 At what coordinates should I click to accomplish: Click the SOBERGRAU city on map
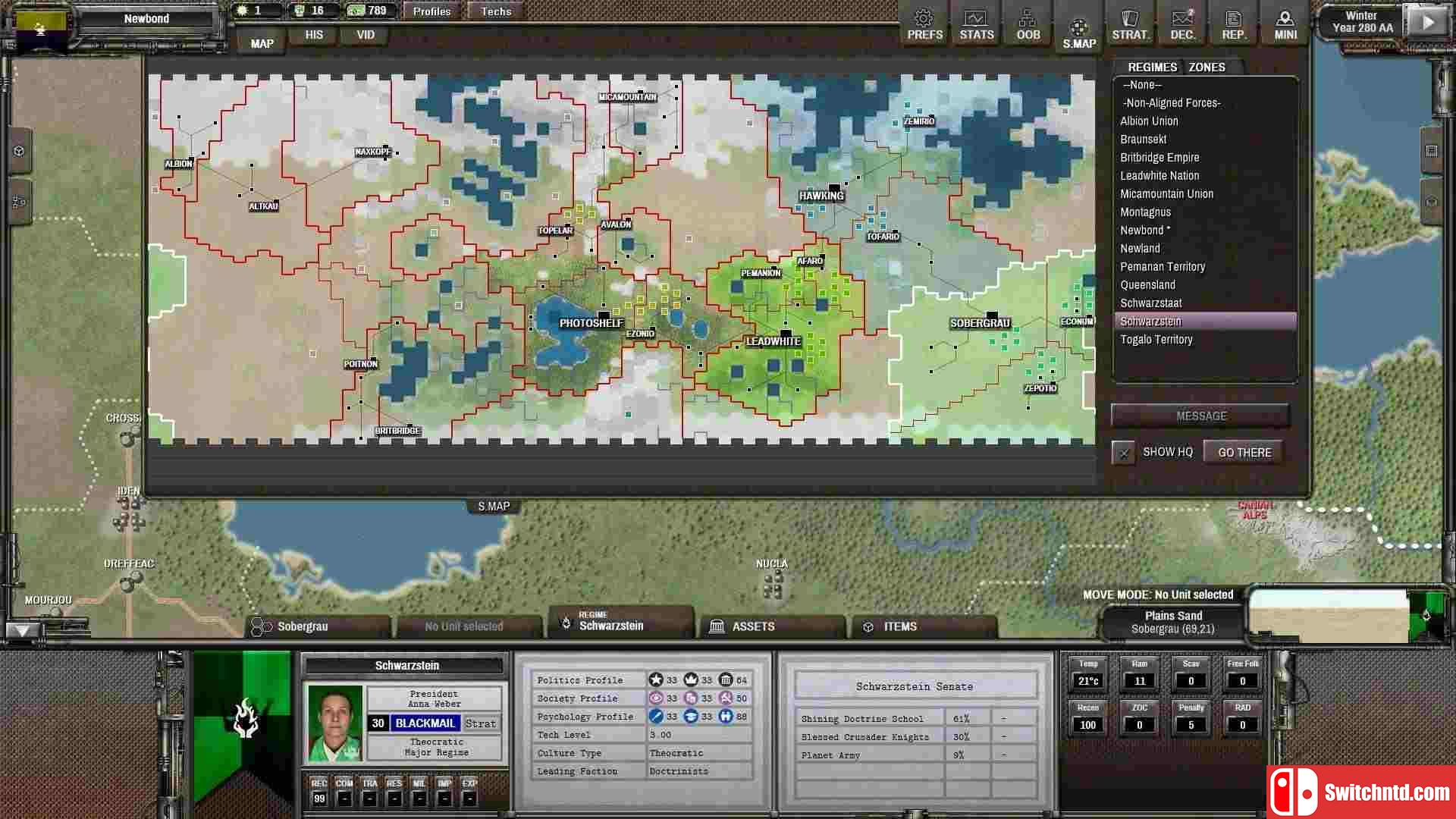tap(980, 323)
